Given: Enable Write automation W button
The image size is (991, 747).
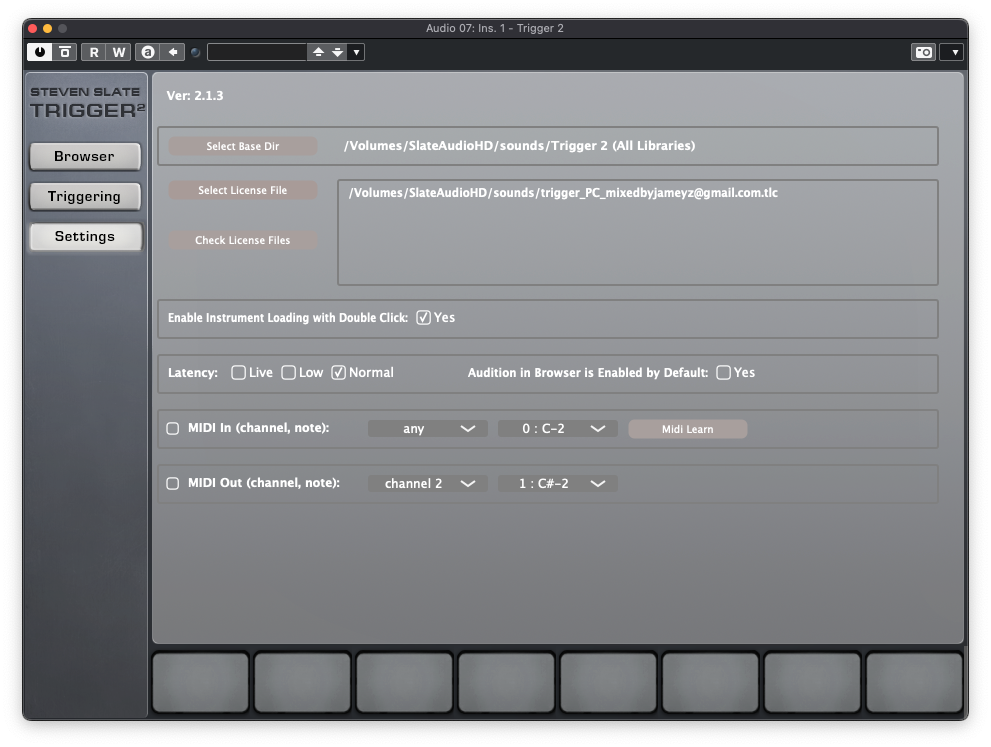Looking at the screenshot, I should click(x=119, y=52).
